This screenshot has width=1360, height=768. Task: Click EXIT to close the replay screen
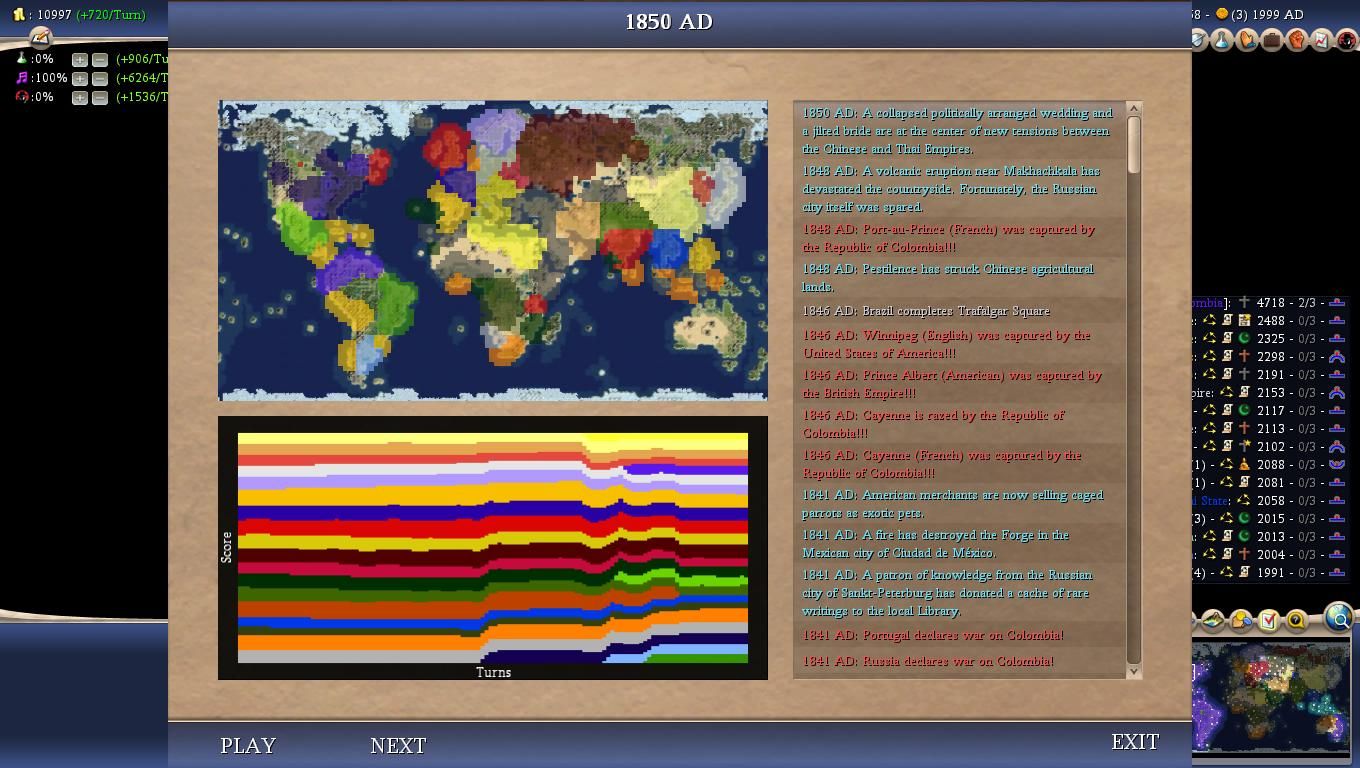coord(1135,741)
